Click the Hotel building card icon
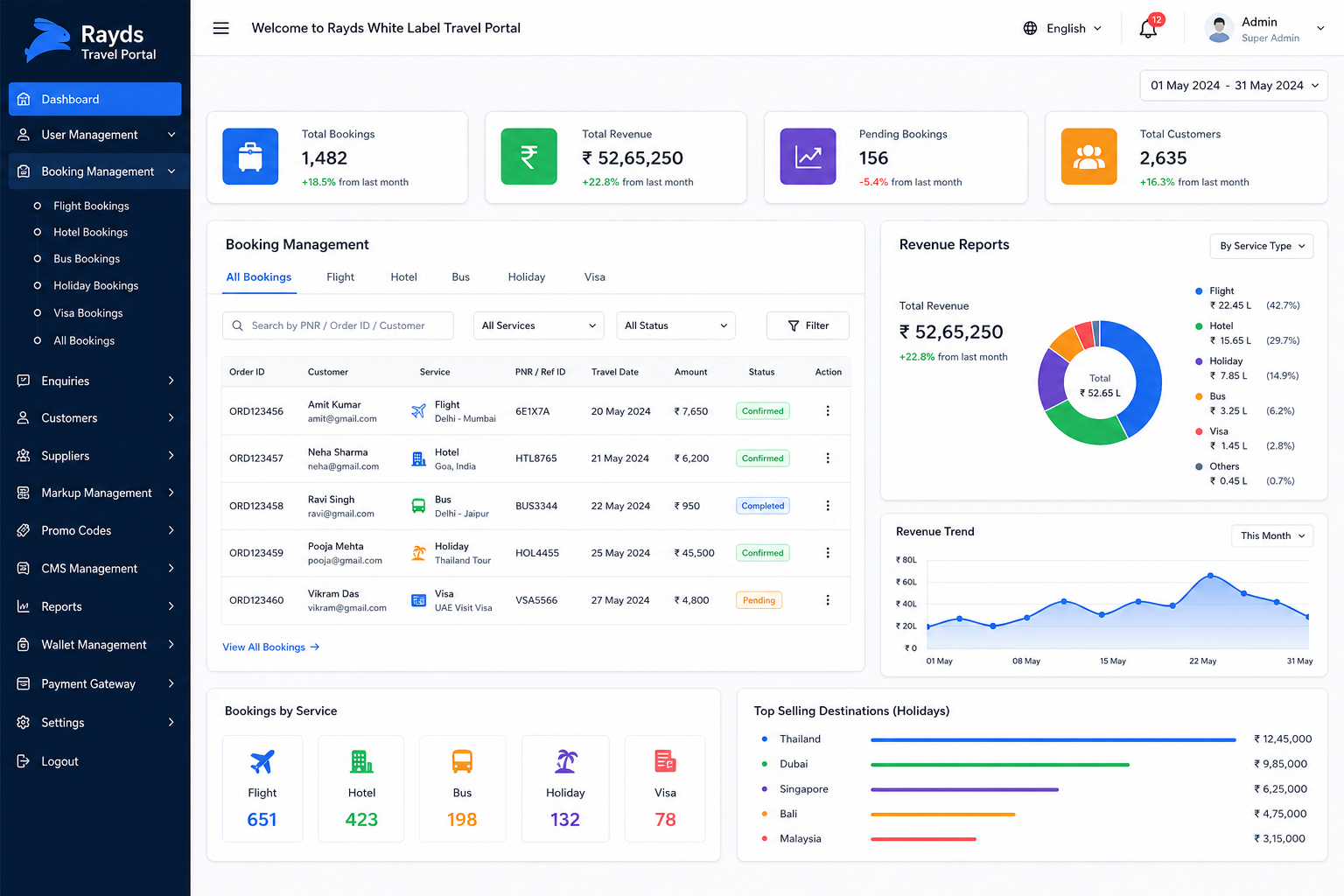 (x=361, y=762)
